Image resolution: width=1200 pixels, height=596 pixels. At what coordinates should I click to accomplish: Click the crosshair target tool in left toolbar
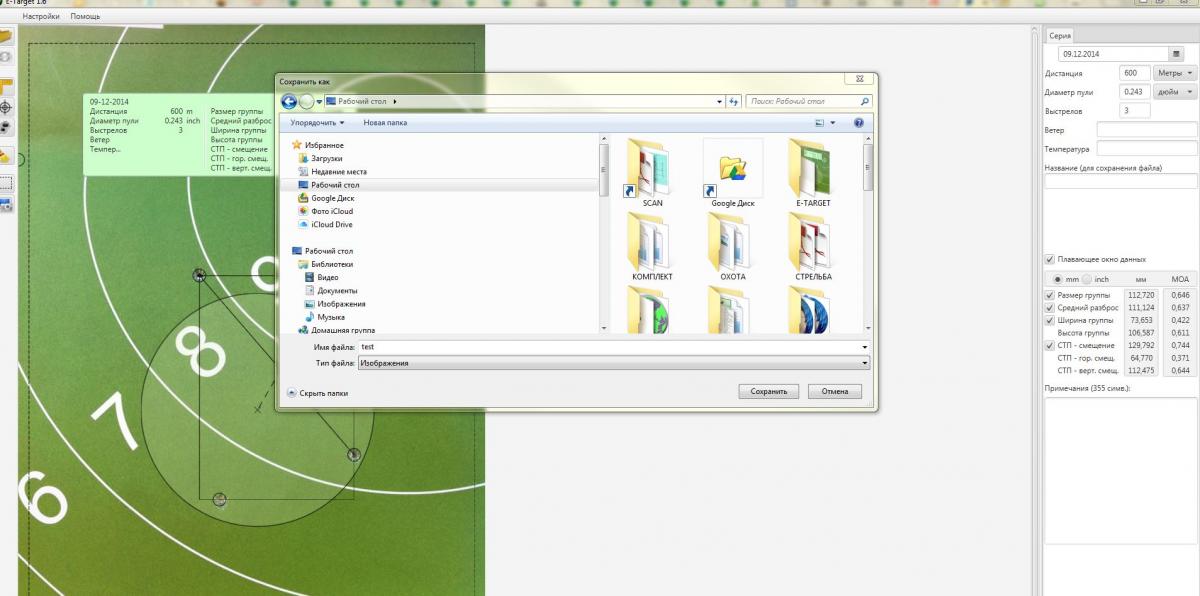[x=5, y=107]
